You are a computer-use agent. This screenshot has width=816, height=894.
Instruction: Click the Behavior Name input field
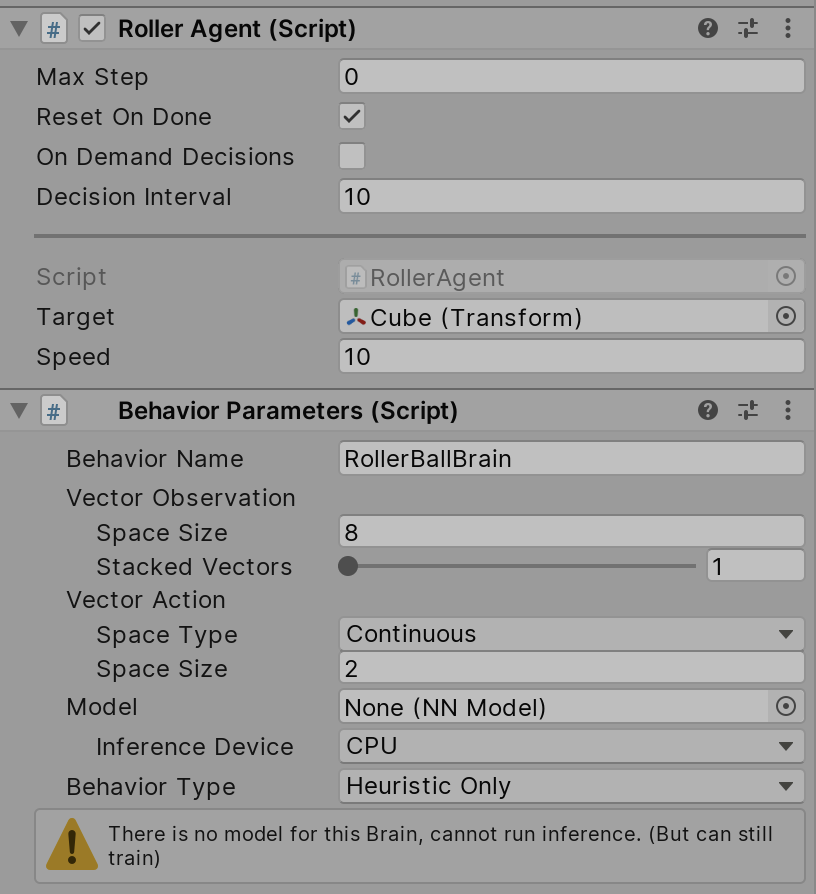(571, 458)
